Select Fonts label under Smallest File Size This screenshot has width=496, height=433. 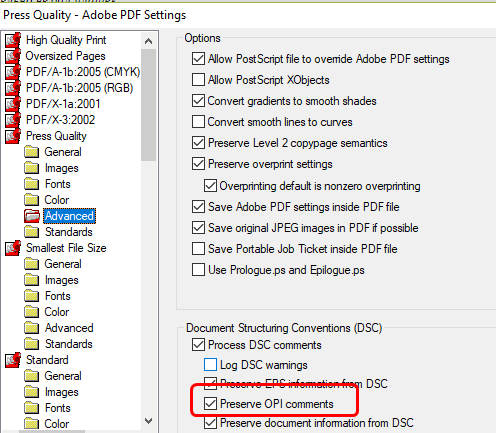pos(58,296)
